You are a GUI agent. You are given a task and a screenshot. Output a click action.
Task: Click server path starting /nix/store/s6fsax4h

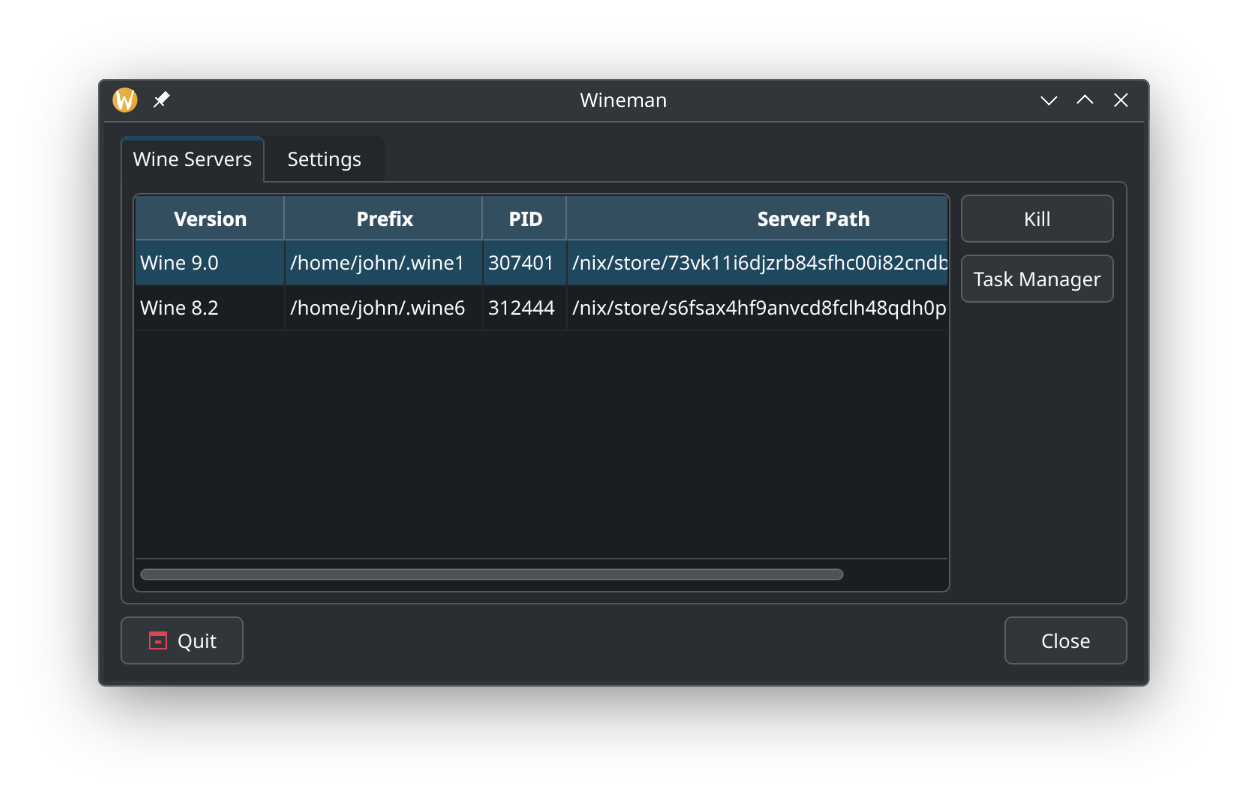pos(757,308)
